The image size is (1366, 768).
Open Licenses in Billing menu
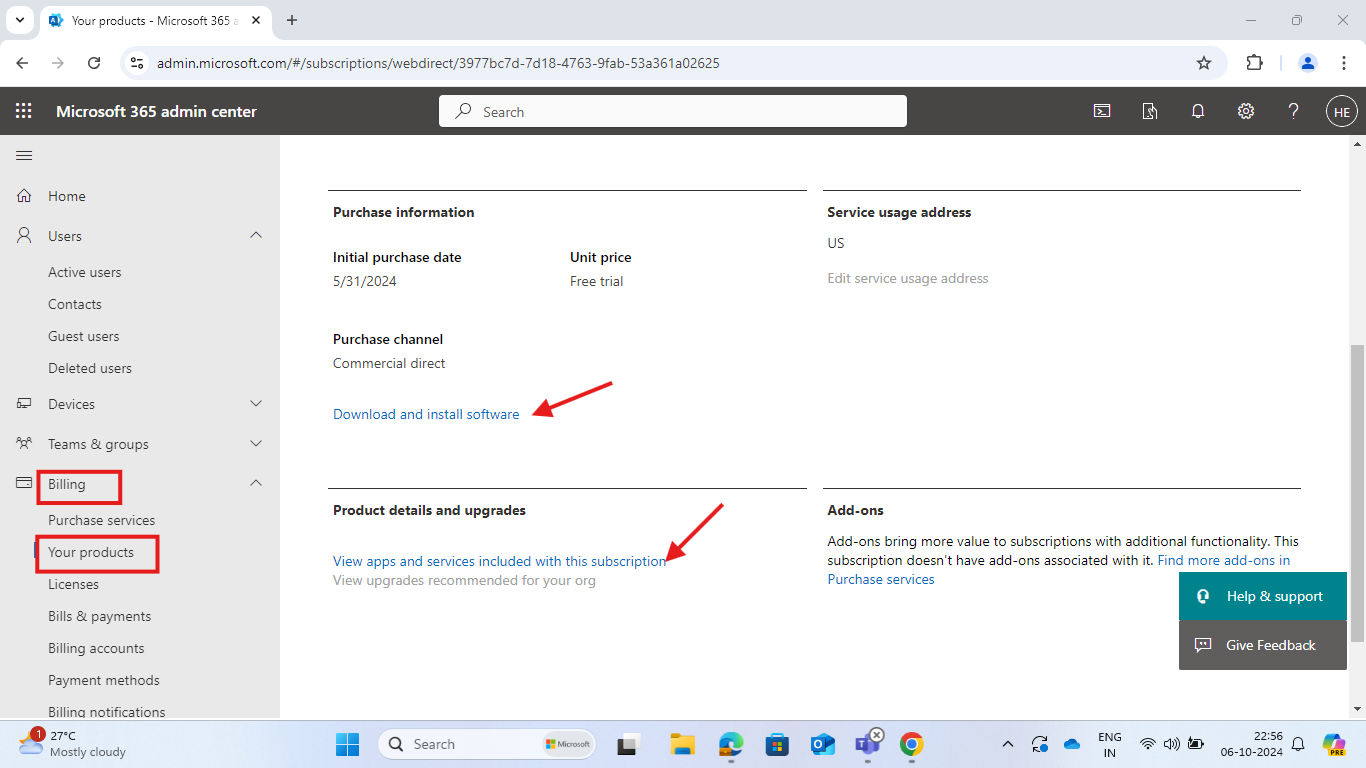[74, 584]
